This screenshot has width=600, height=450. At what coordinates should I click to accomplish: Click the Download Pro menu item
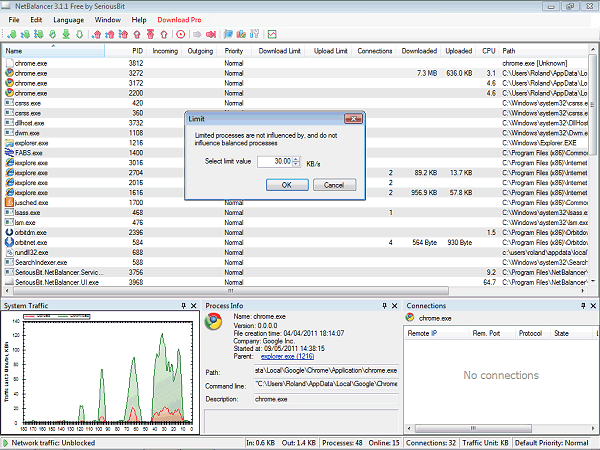(x=179, y=20)
